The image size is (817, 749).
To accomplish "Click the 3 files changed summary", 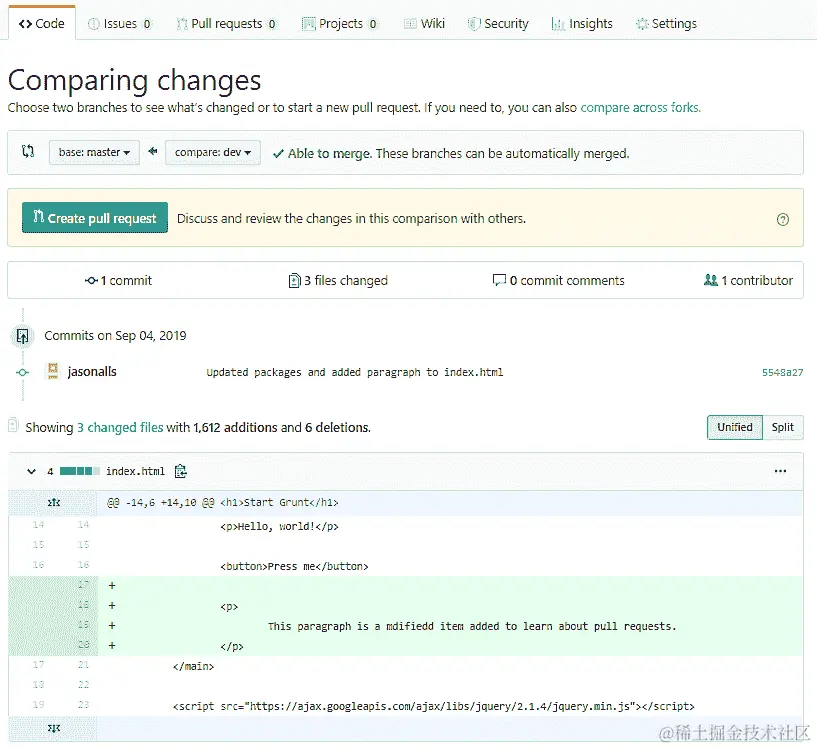I will tap(338, 280).
